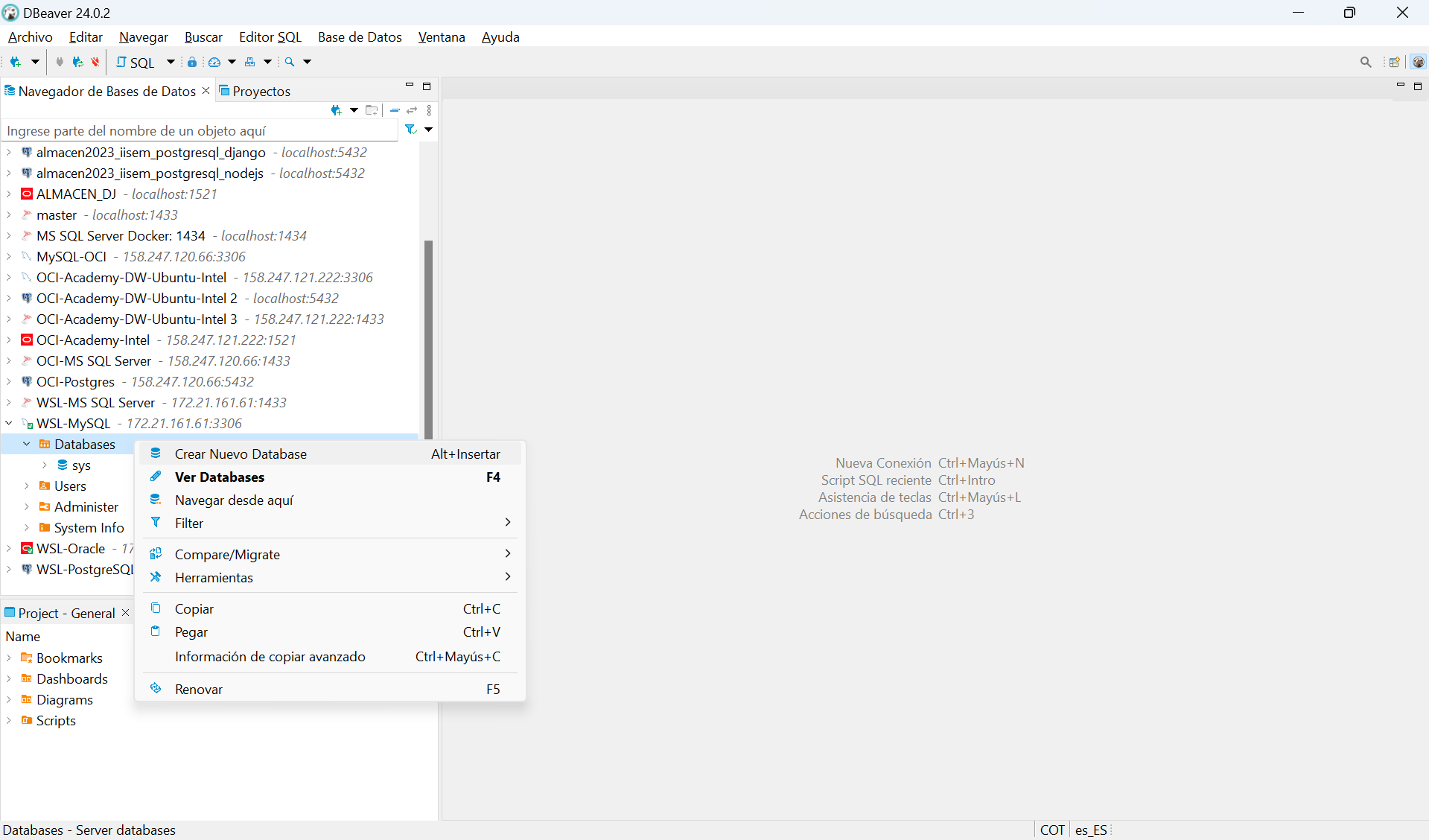
Task: Click the collapse all icon in navigator
Action: [x=395, y=110]
